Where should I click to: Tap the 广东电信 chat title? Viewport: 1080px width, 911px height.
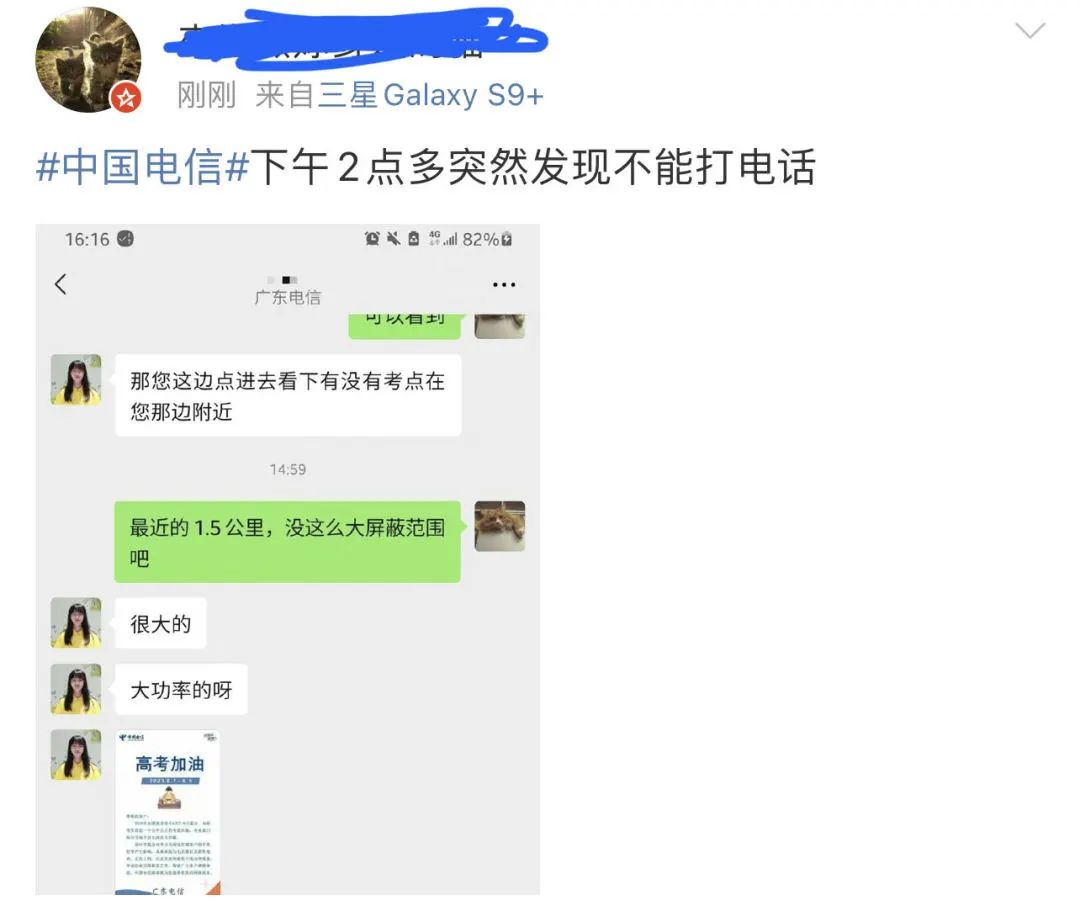[288, 297]
